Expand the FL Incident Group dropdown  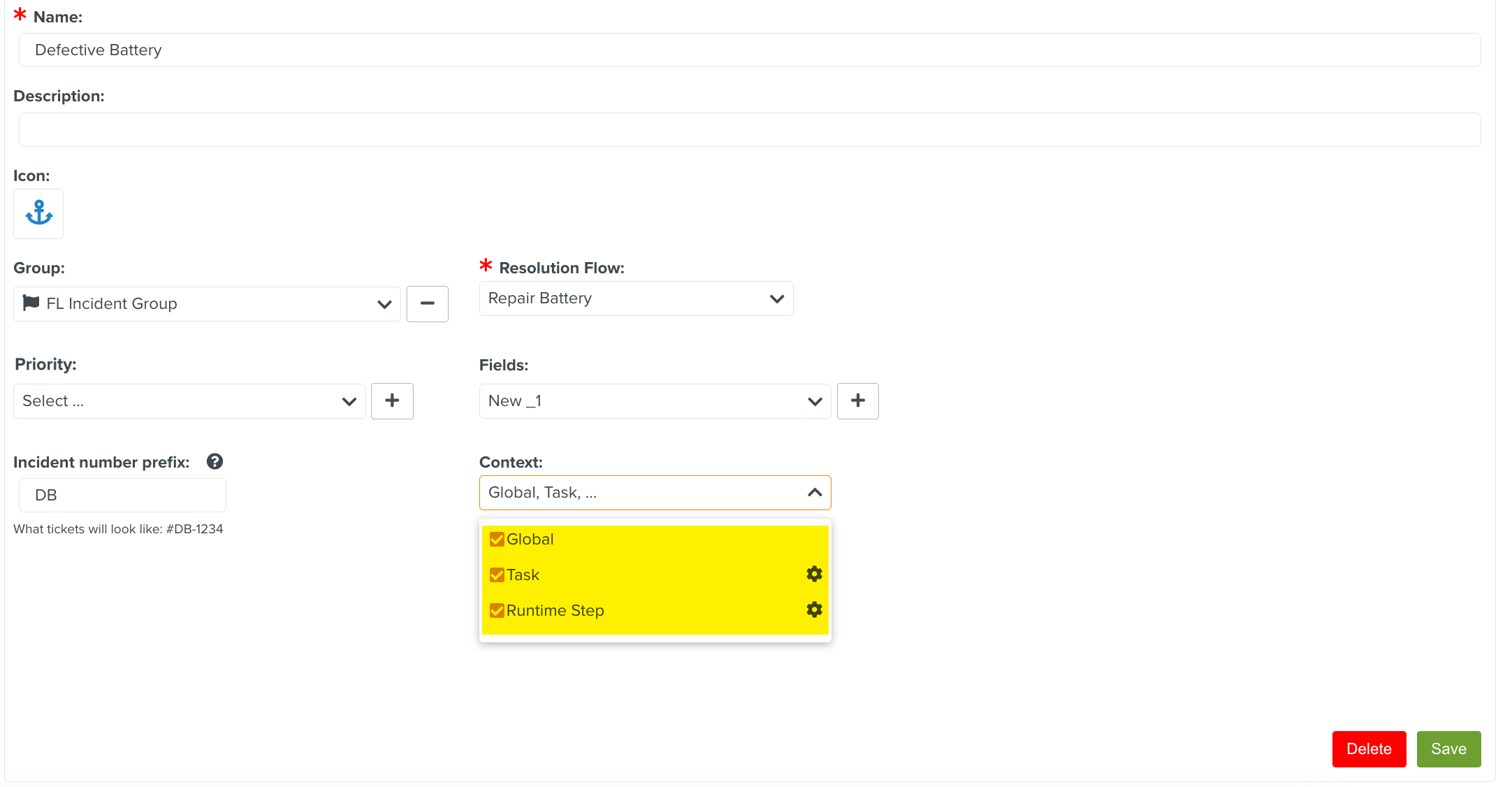[384, 304]
